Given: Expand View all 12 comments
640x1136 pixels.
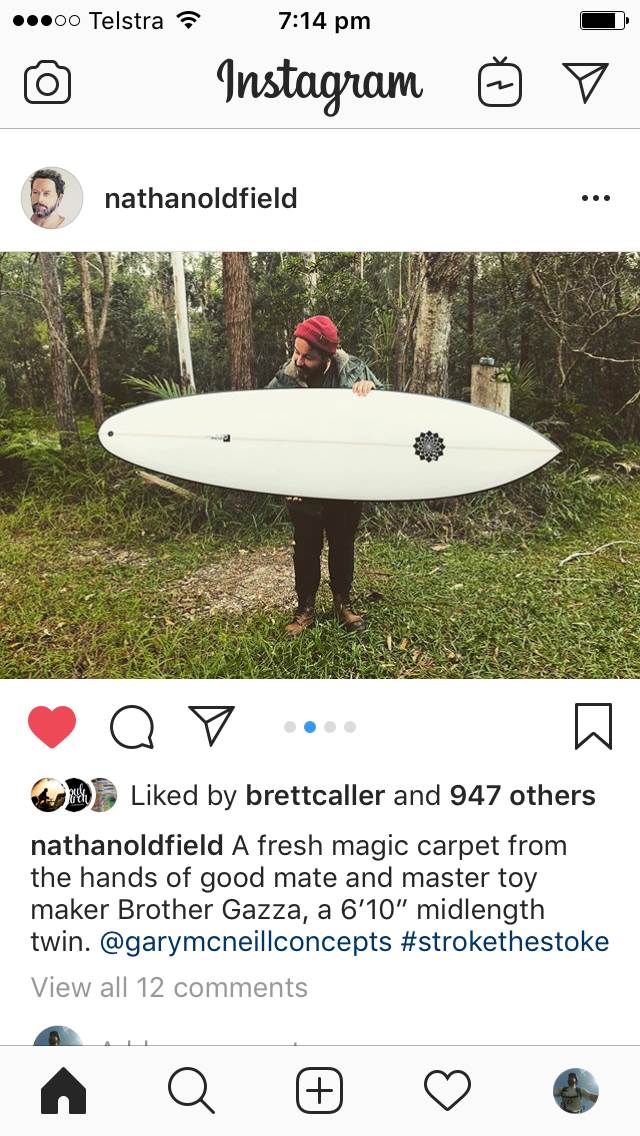Looking at the screenshot, I should [170, 987].
